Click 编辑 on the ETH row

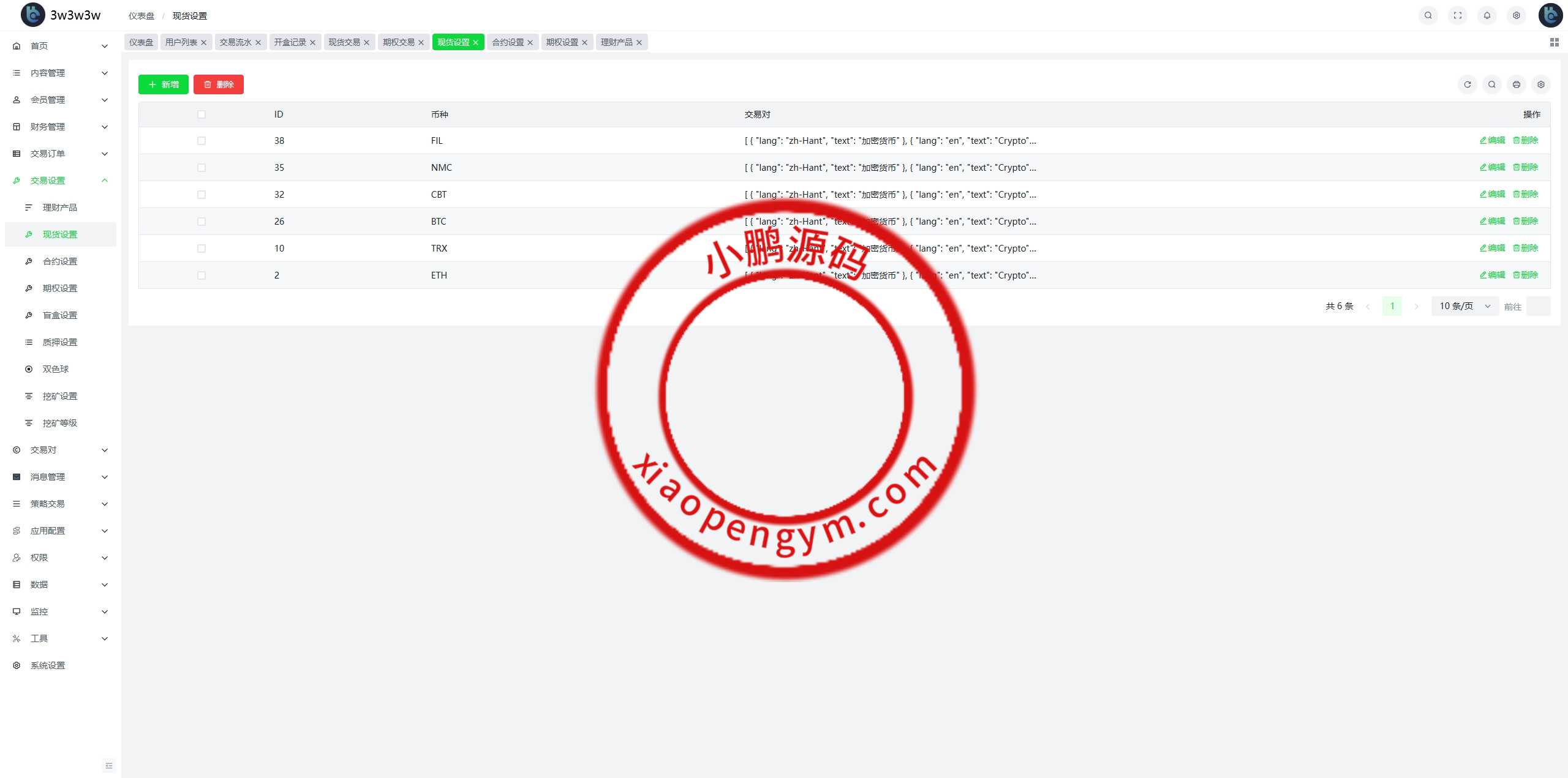1491,275
